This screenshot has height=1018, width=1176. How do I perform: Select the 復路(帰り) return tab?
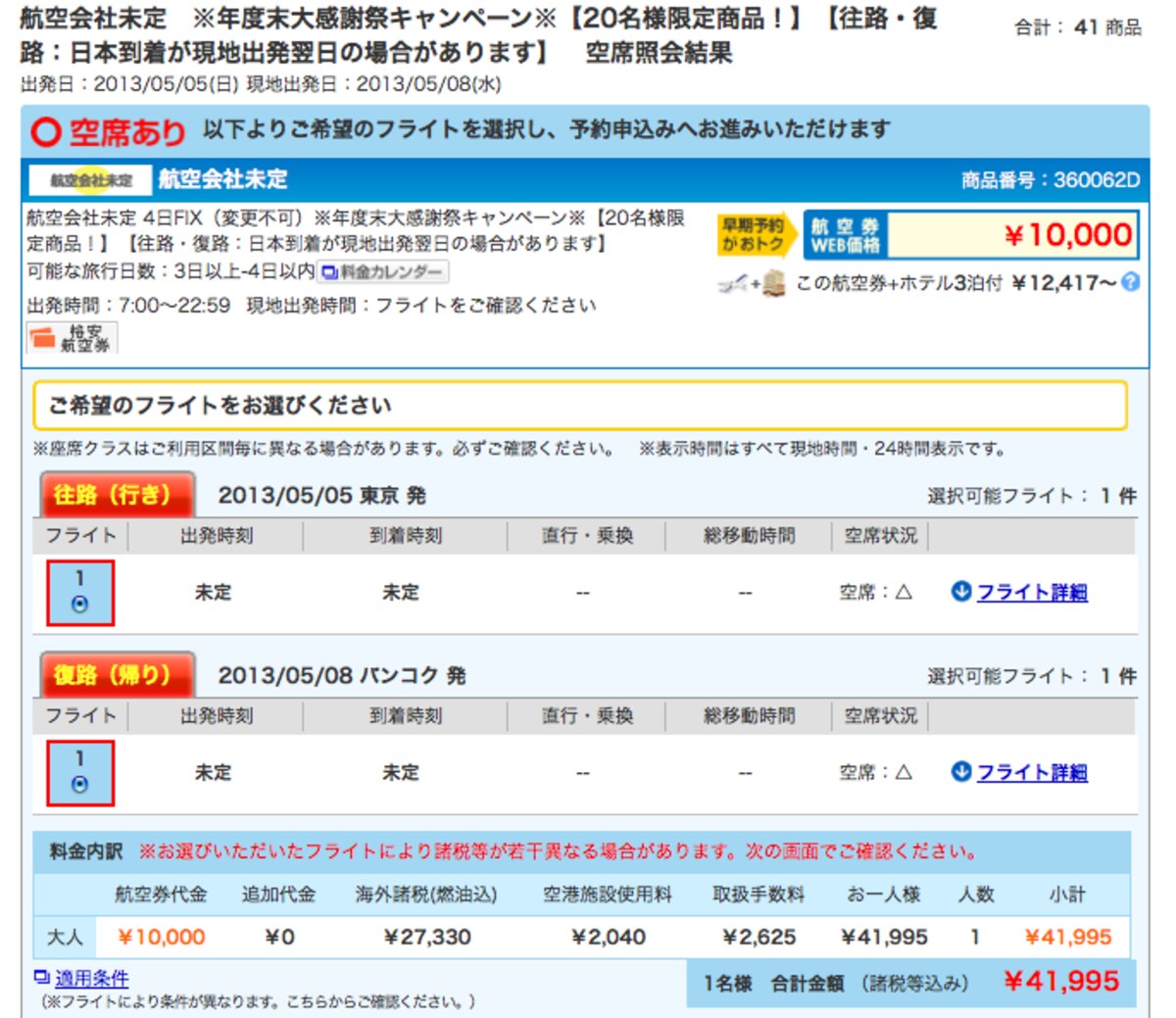pyautogui.click(x=117, y=675)
